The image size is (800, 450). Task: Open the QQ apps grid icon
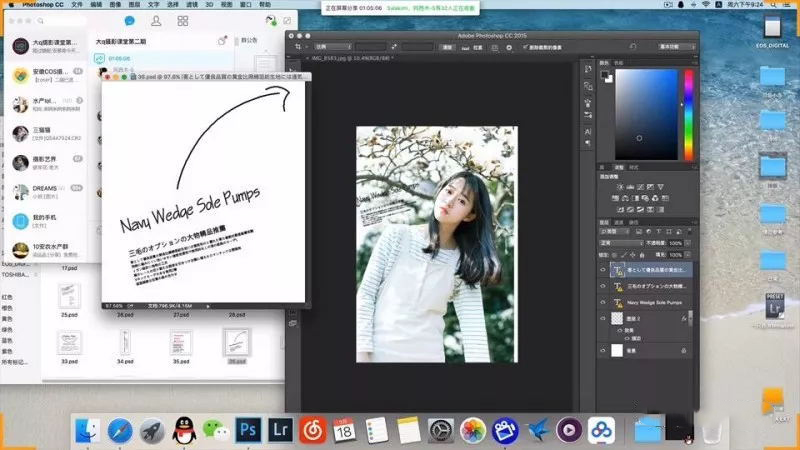(x=183, y=21)
